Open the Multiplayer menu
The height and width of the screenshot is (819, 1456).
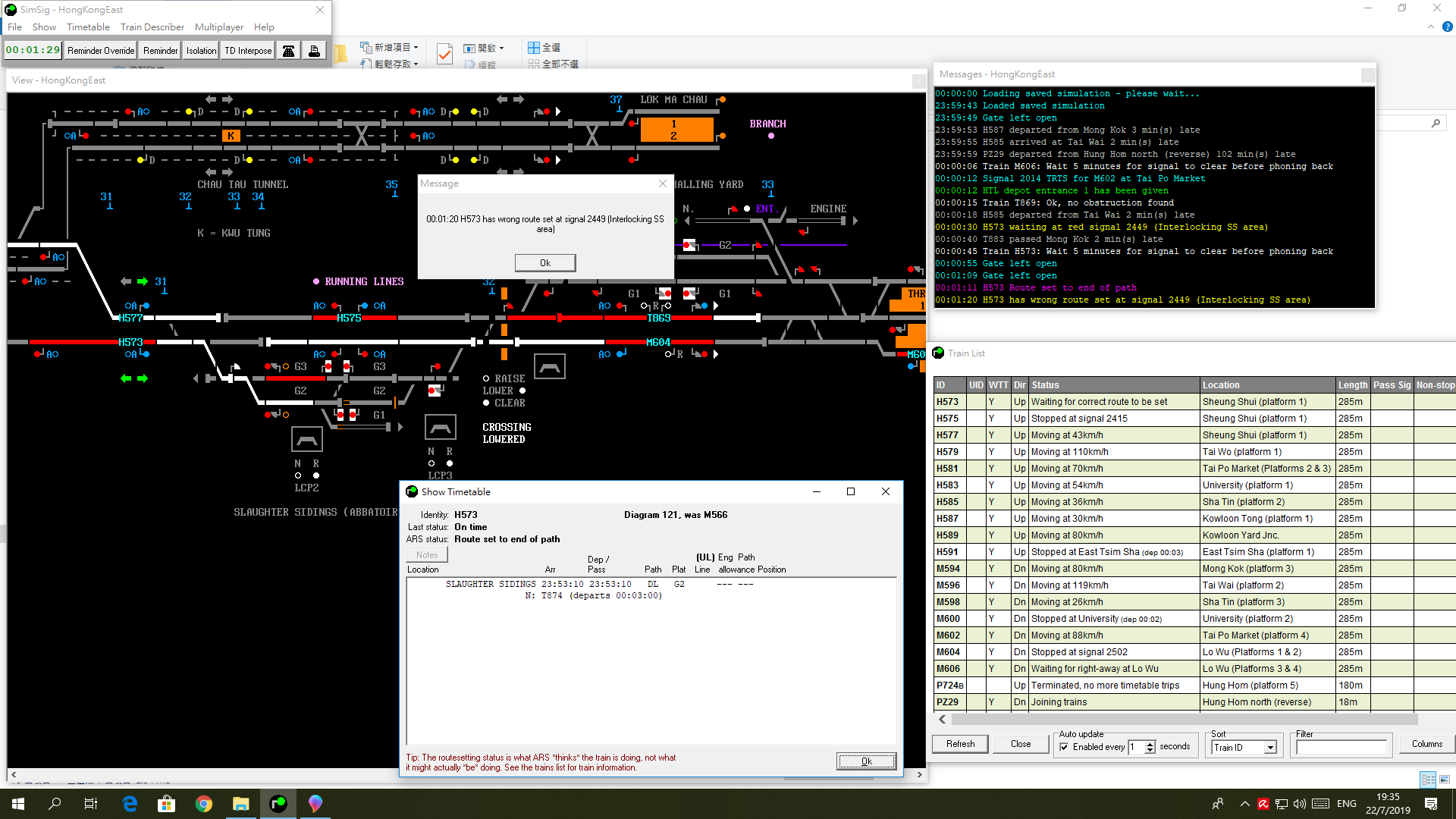click(x=219, y=27)
